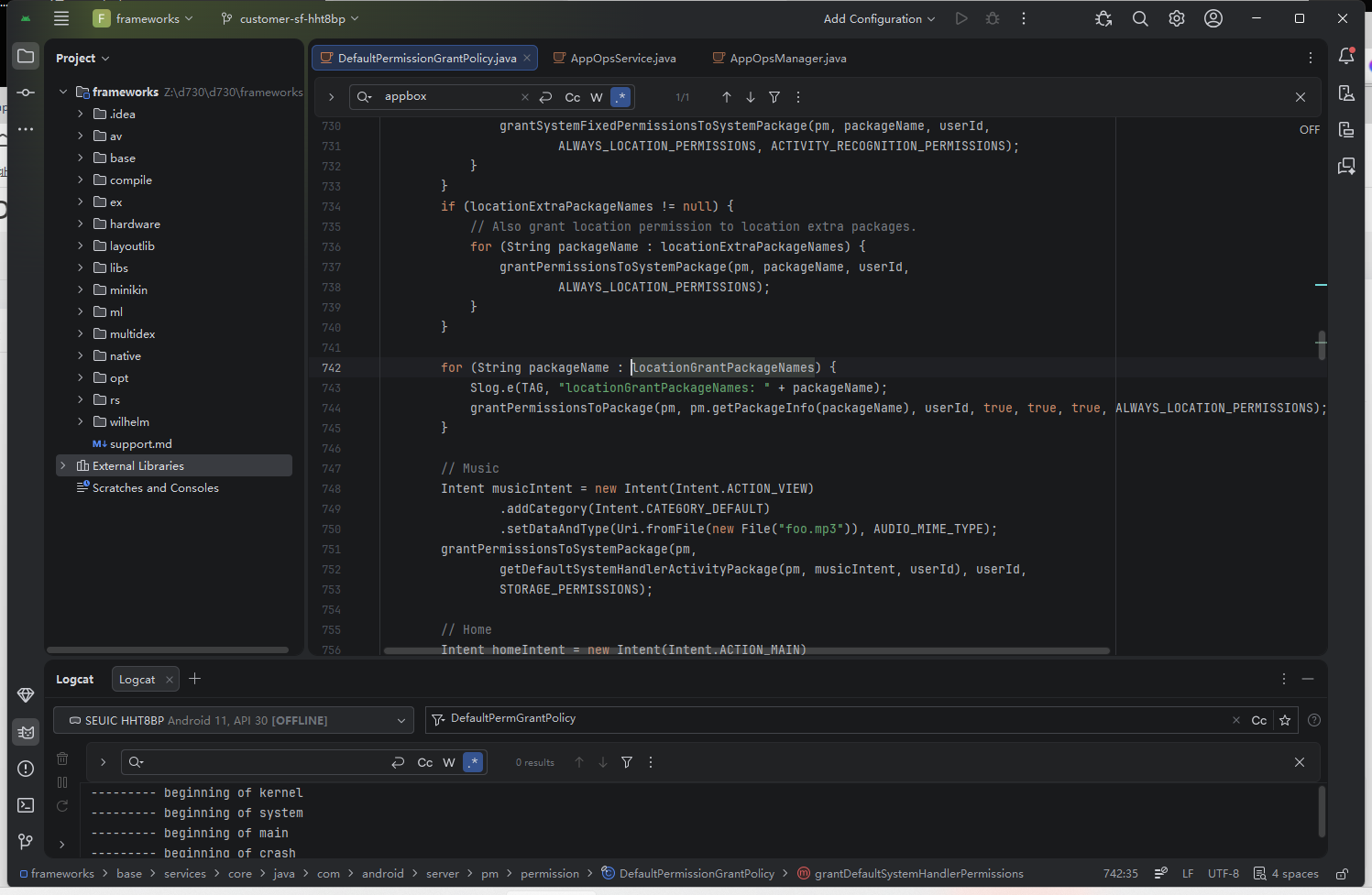
Task: Click the LF line separator widget
Action: tap(1188, 874)
